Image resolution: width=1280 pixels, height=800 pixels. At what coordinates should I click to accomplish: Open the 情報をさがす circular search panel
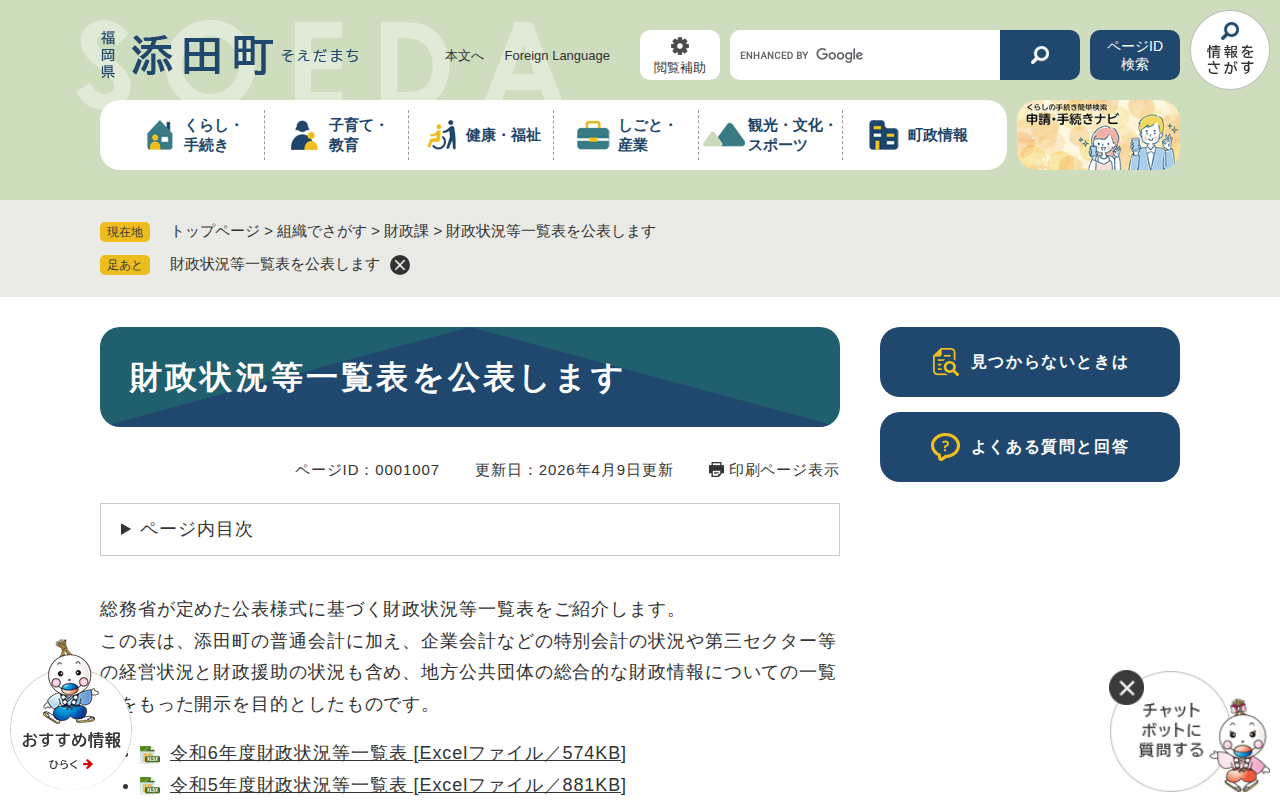[x=1229, y=50]
